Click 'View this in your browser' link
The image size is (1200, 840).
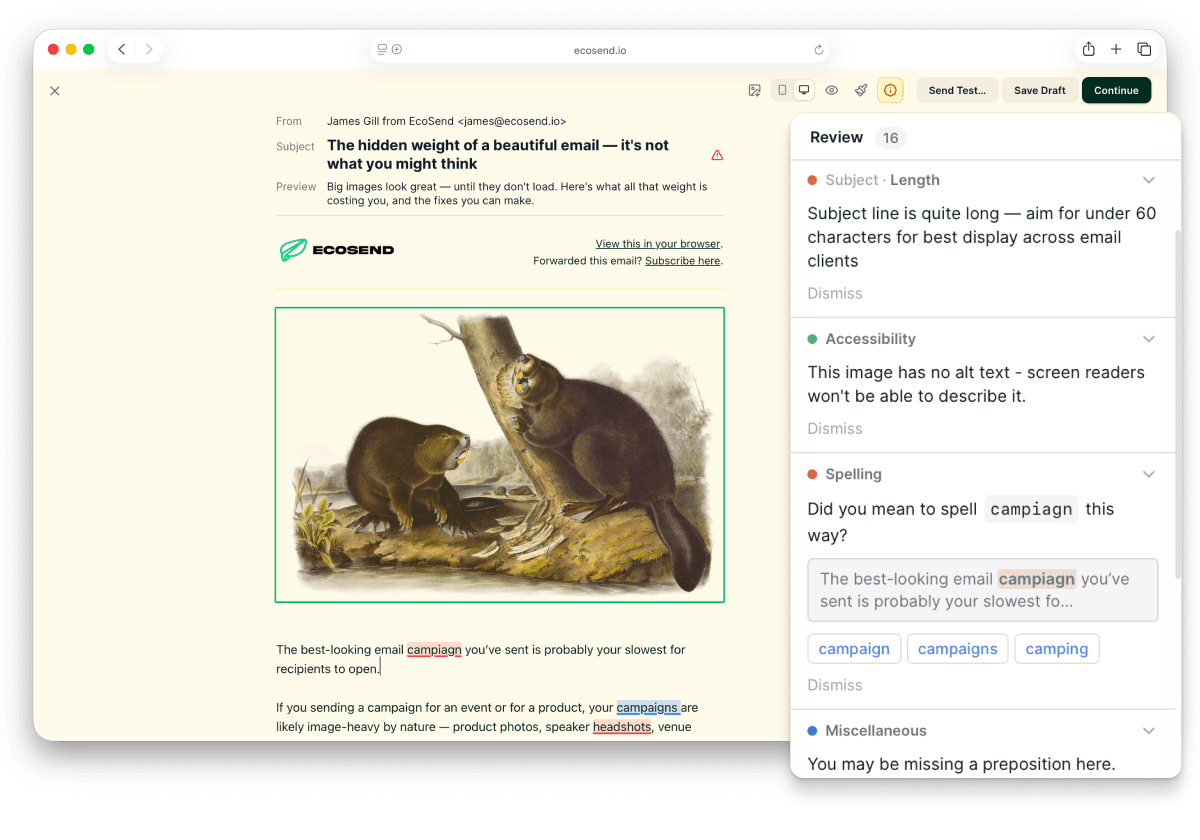(658, 244)
